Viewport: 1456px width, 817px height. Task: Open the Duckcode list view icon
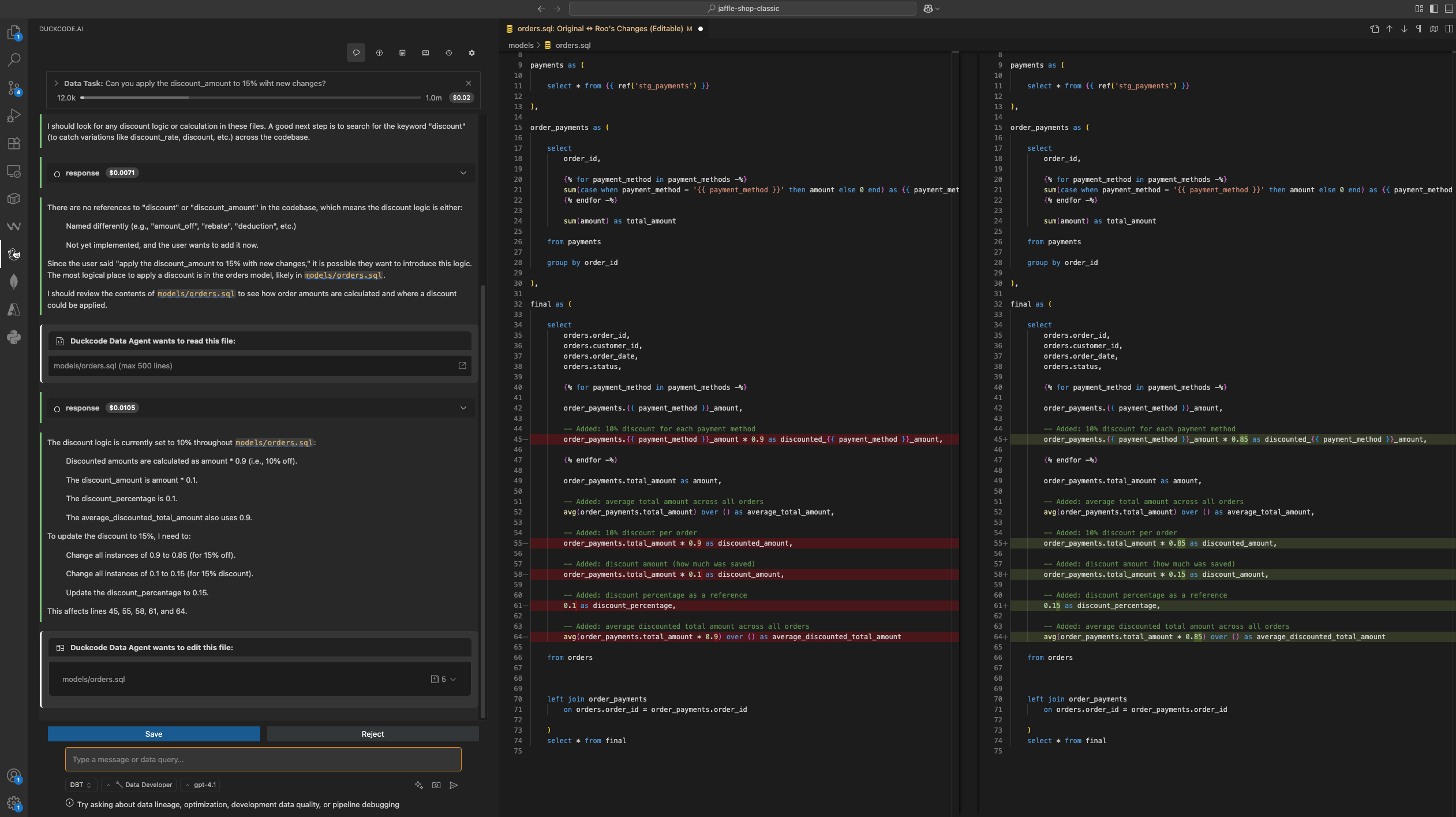pos(402,53)
